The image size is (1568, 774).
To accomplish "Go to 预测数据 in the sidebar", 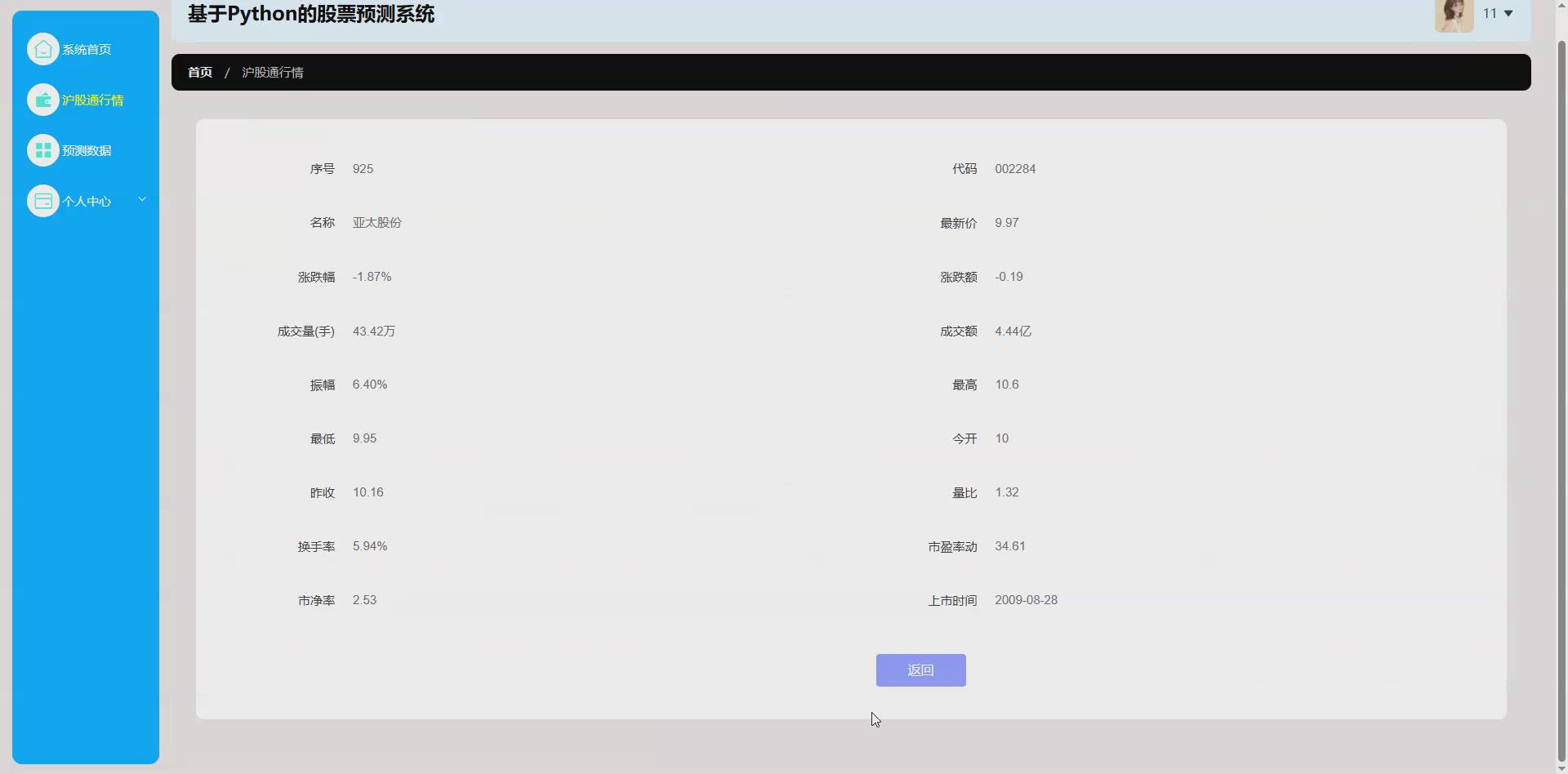I will pos(86,150).
